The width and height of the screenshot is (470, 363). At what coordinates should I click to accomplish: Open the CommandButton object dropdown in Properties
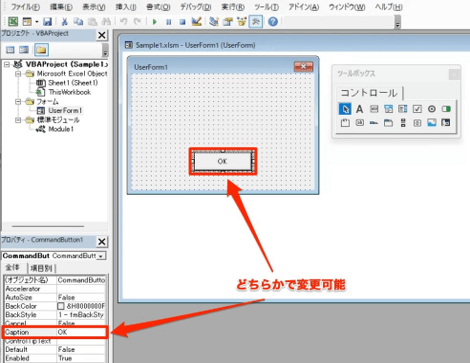[x=101, y=256]
